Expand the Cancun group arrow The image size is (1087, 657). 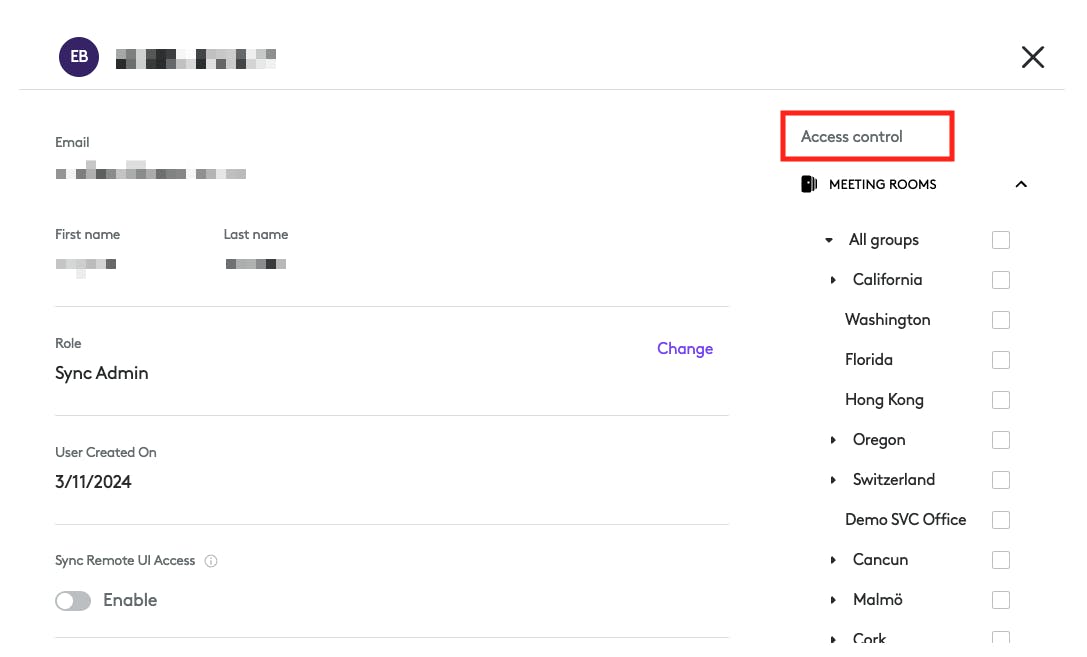(833, 560)
